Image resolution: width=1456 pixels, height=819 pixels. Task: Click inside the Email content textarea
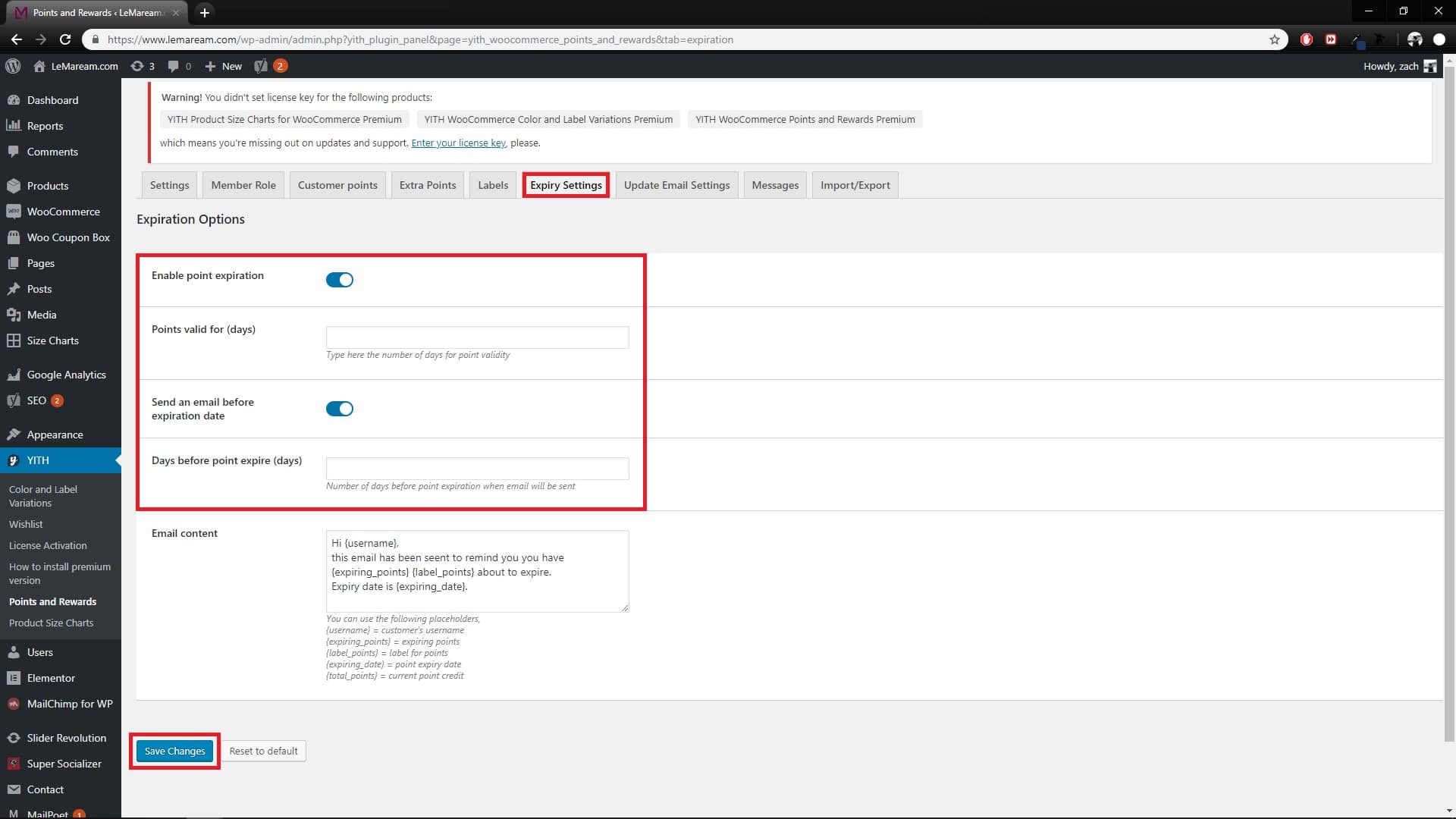tap(477, 571)
